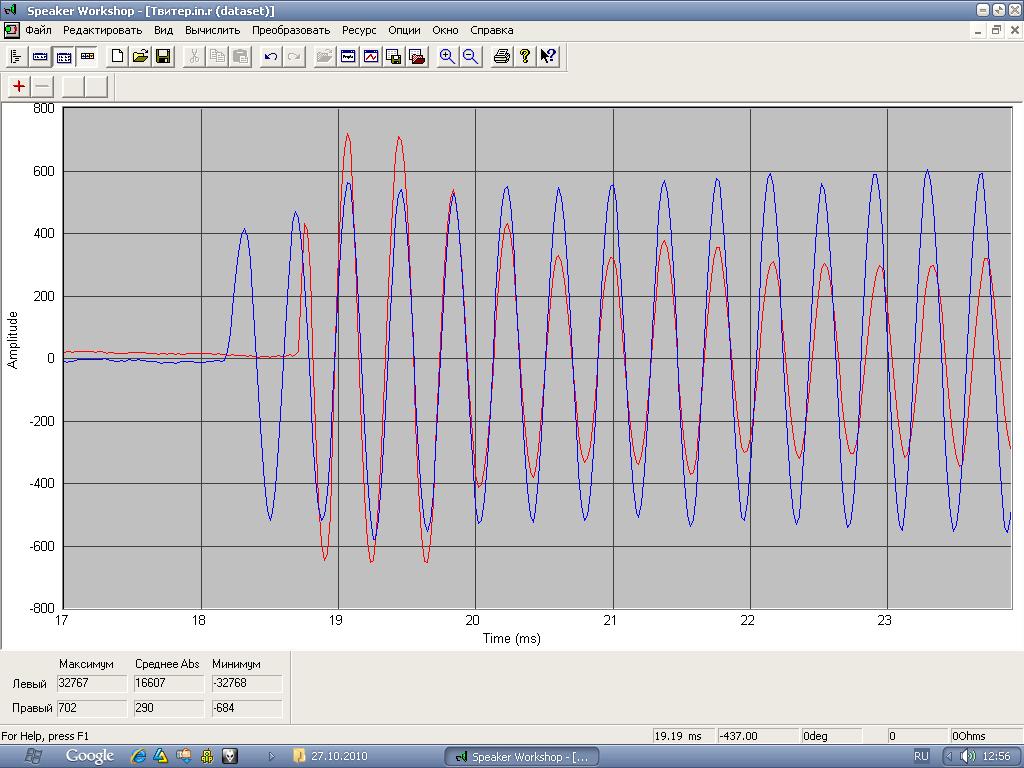The image size is (1024, 768).
Task: Save using the floppy disk icon
Action: coord(163,57)
